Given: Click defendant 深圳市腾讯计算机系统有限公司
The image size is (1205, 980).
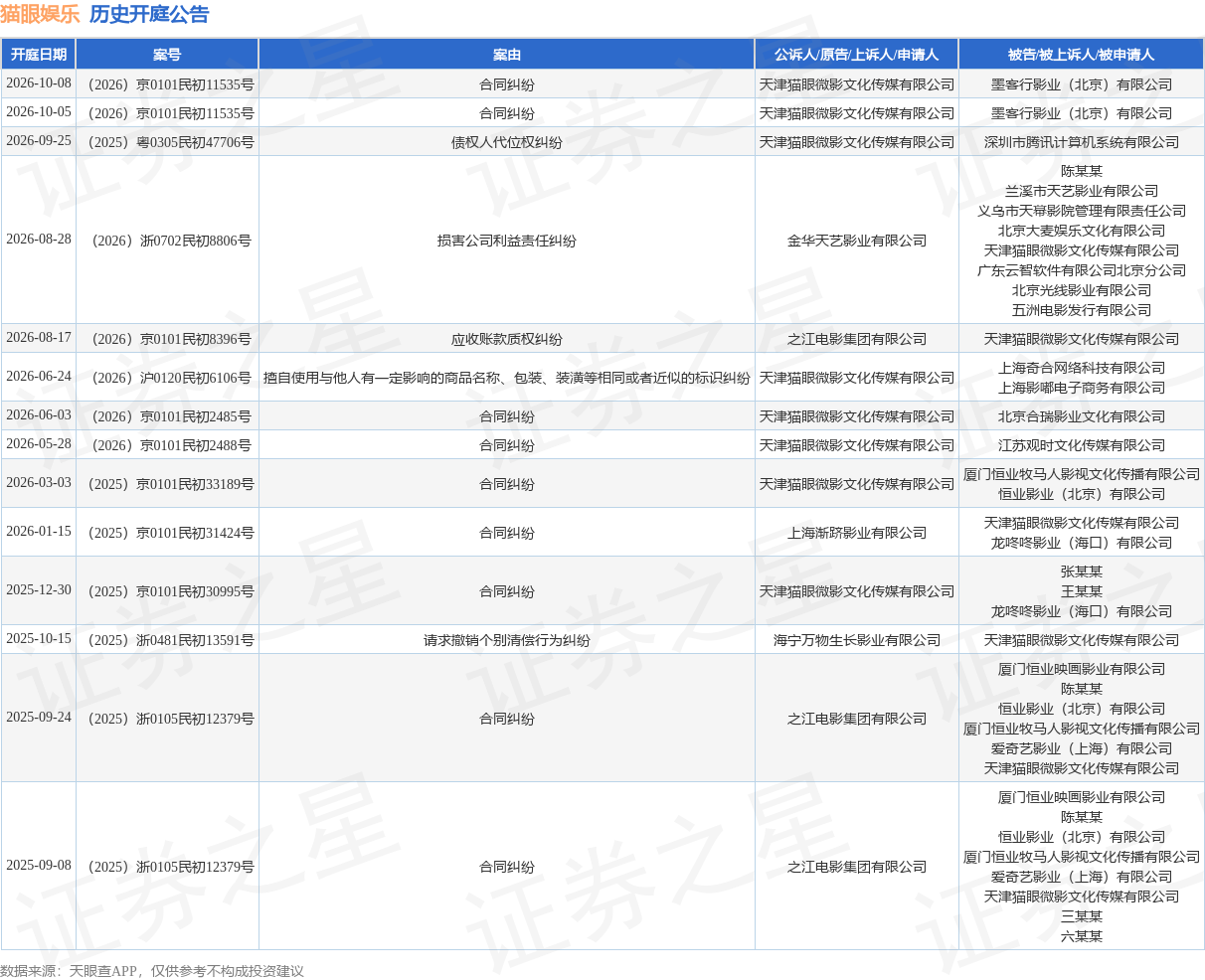Looking at the screenshot, I should 1082,142.
